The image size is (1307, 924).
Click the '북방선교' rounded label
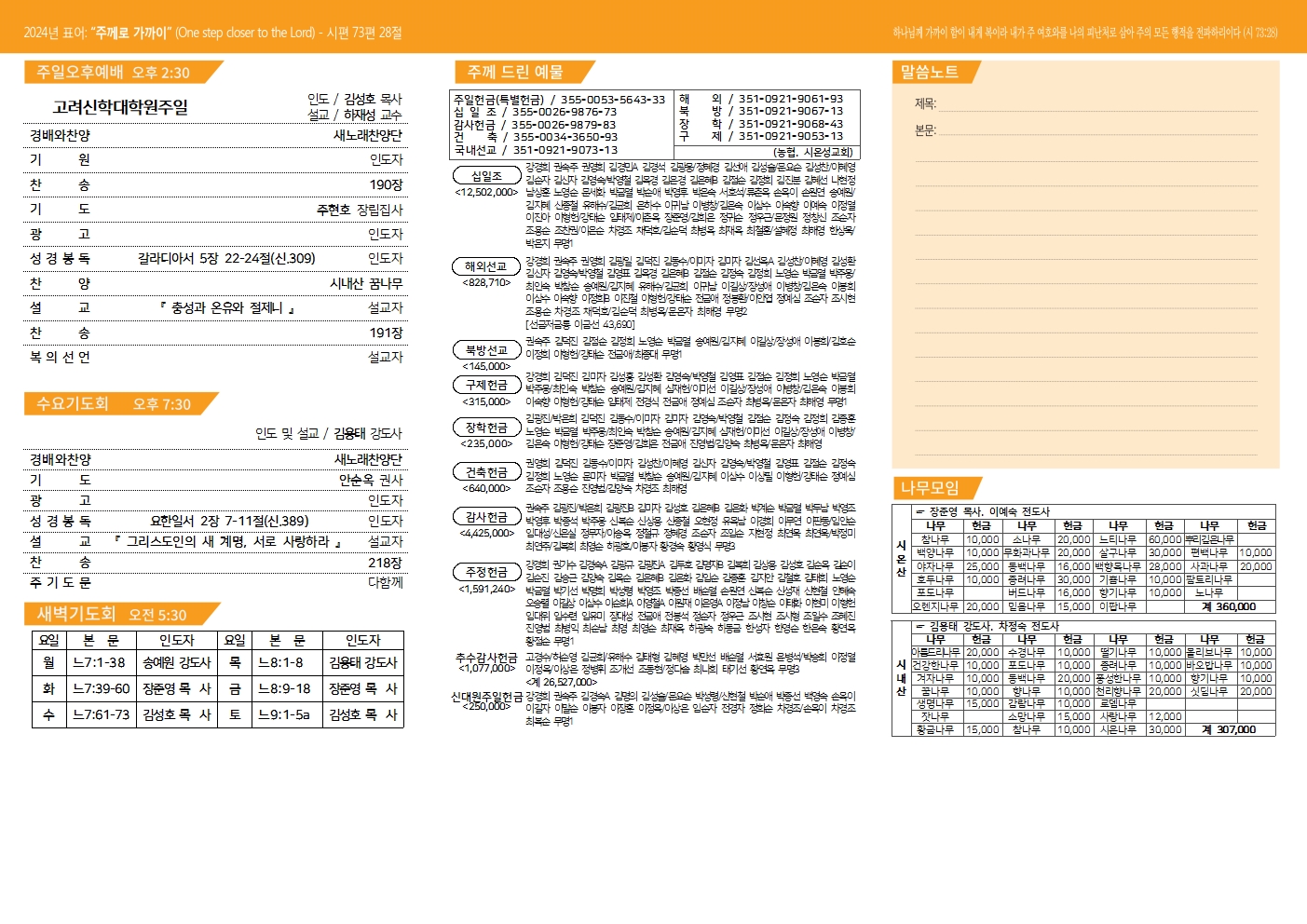(486, 350)
